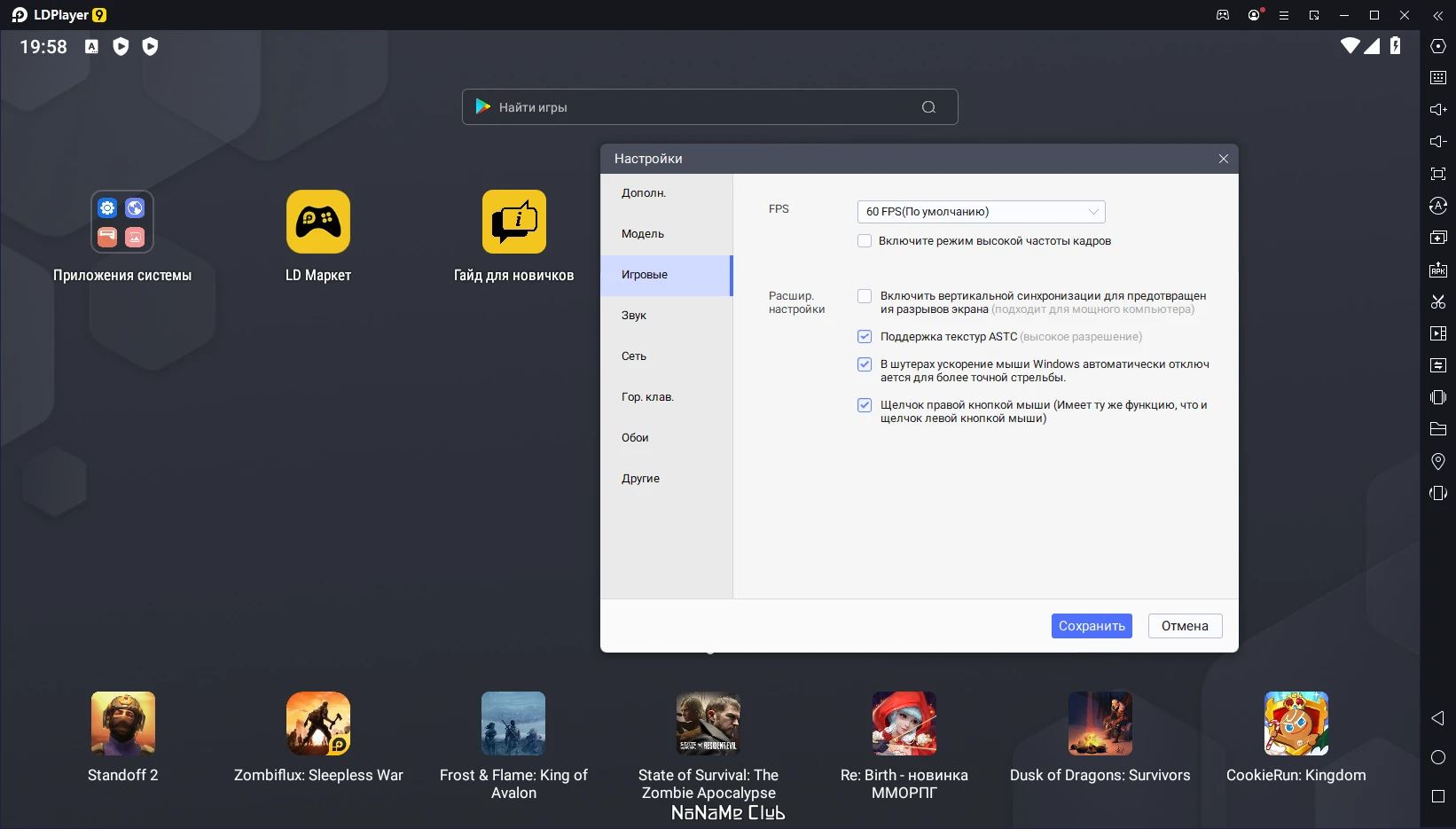Screen dimensions: 1456x829
Task: Open virtual GPS location pin icon
Action: (x=1438, y=461)
